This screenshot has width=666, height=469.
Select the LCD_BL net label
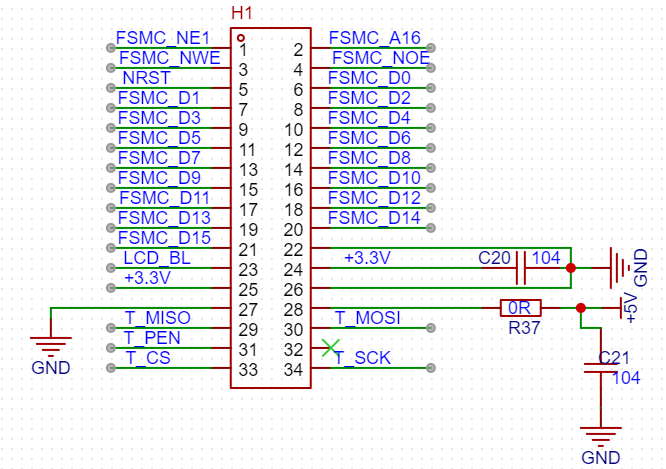tap(157, 257)
